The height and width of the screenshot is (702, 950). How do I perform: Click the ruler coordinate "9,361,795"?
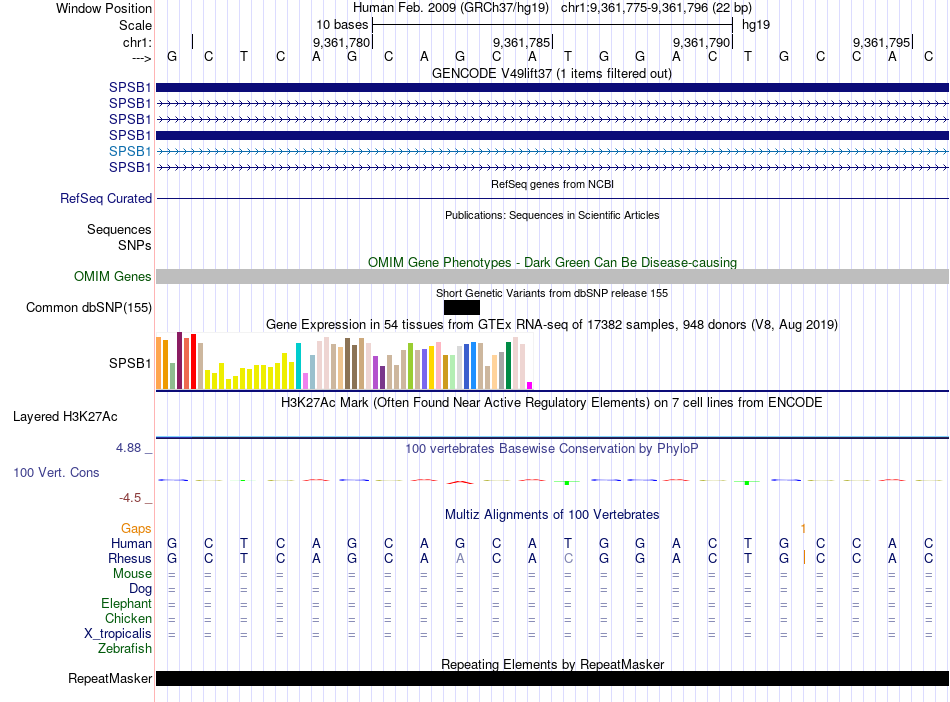881,42
